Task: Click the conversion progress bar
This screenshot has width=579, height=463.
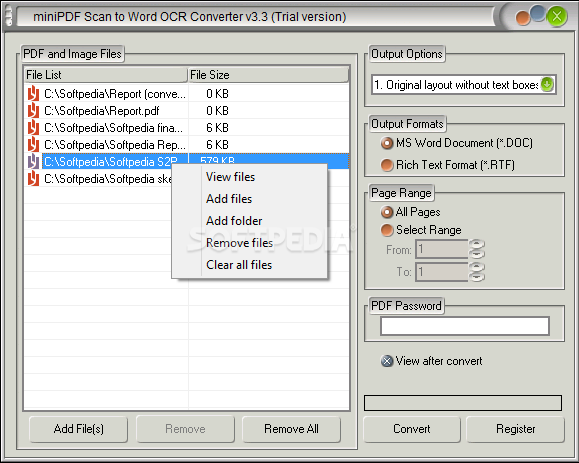Action: point(463,403)
